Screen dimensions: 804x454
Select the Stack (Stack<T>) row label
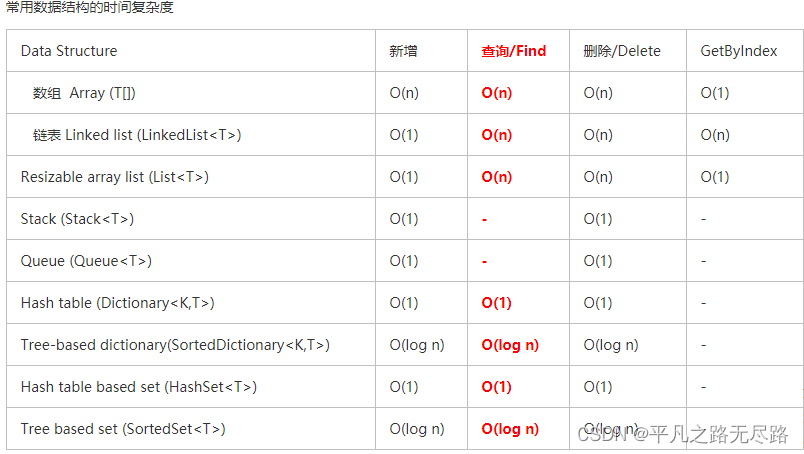(x=77, y=219)
